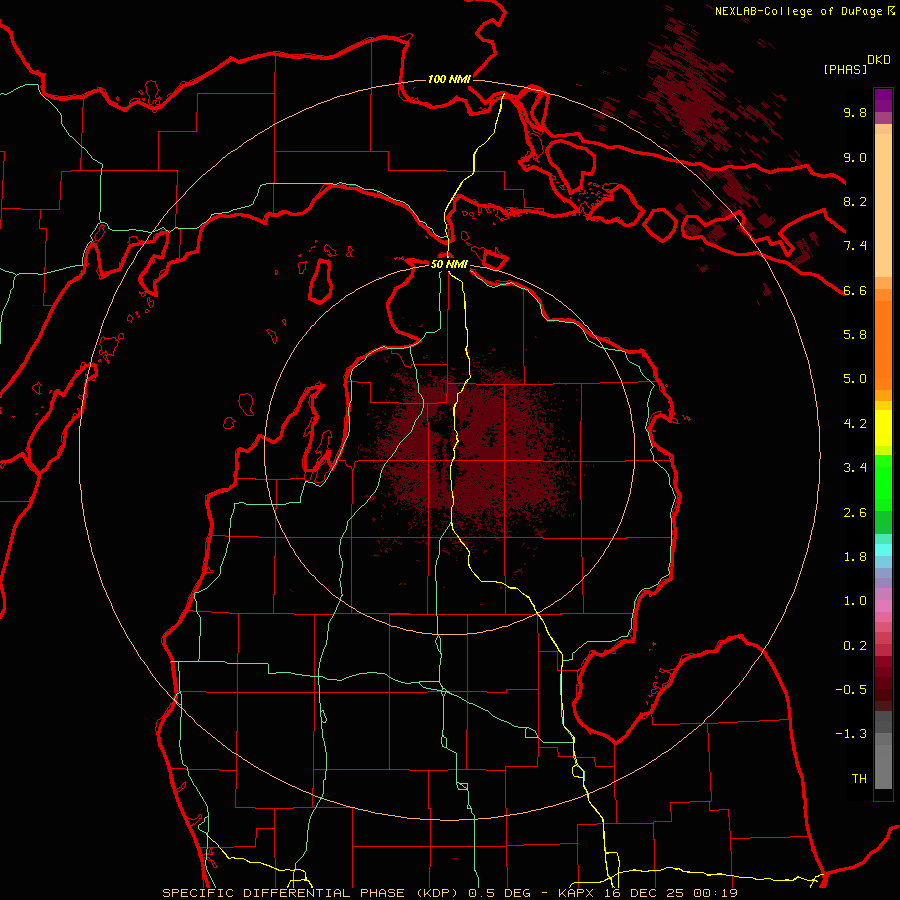Screen dimensions: 900x900
Task: Click the 00:19 time stamp
Action: [715, 893]
